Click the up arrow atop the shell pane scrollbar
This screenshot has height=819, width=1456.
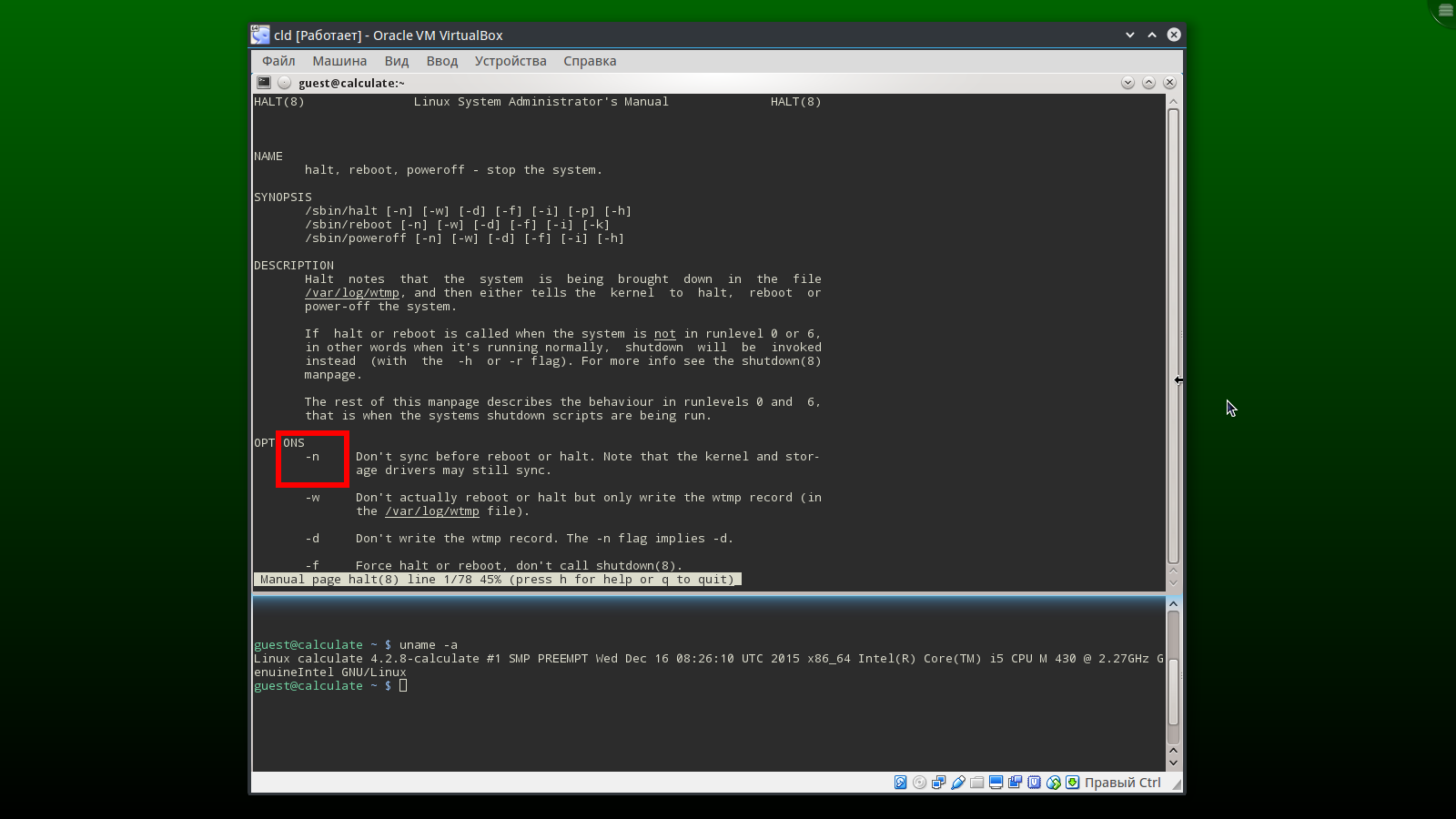coord(1173,603)
